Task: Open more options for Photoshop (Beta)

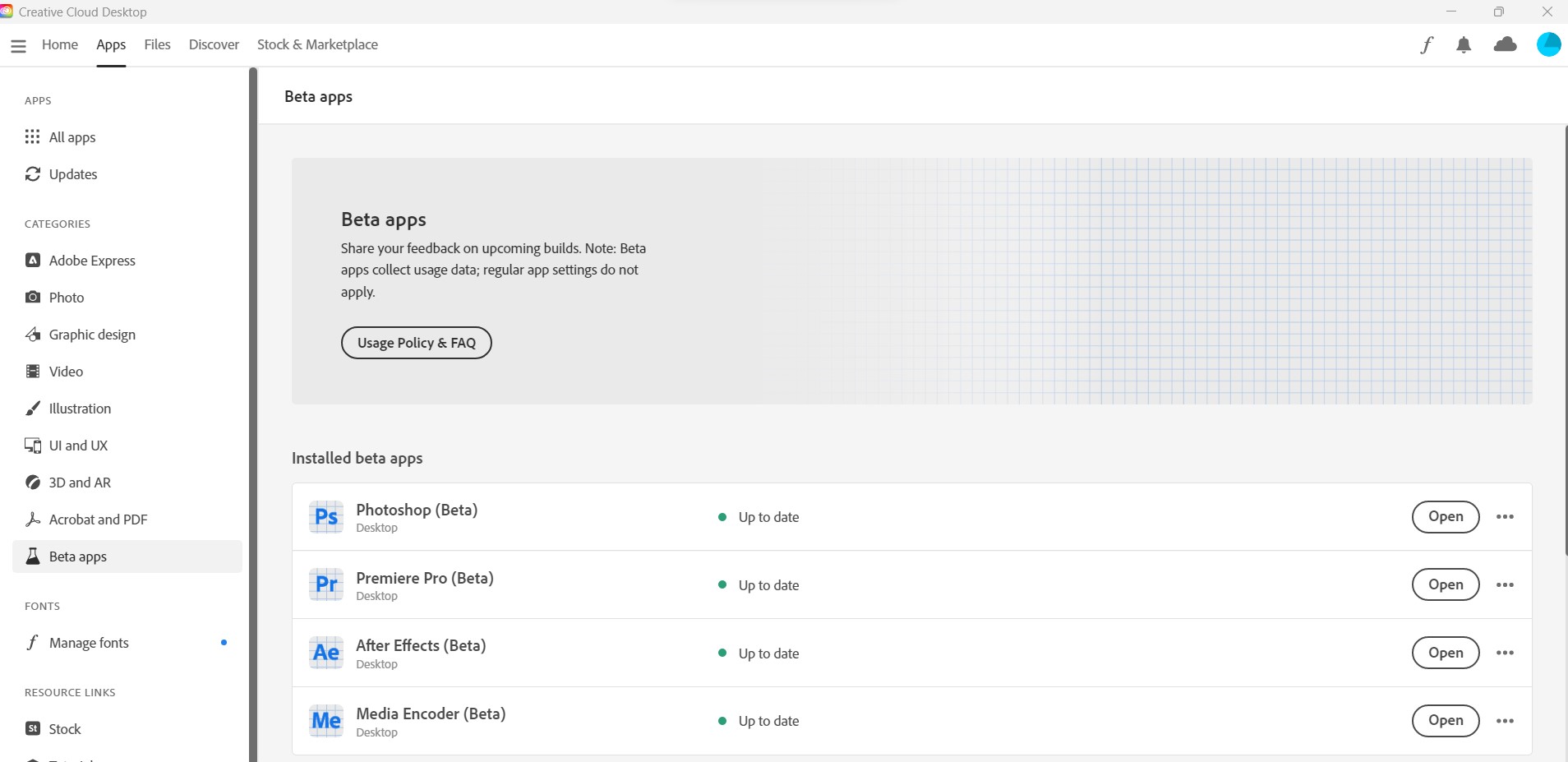Action: (1506, 517)
